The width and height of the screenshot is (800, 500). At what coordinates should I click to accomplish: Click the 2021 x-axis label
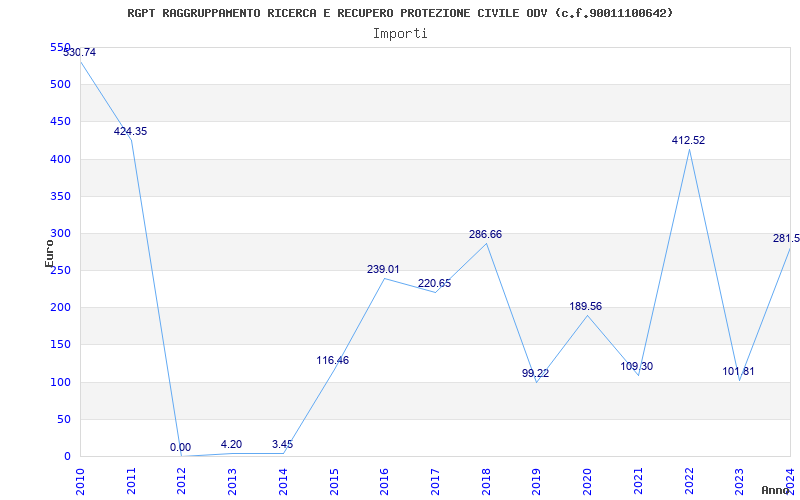[638, 482]
